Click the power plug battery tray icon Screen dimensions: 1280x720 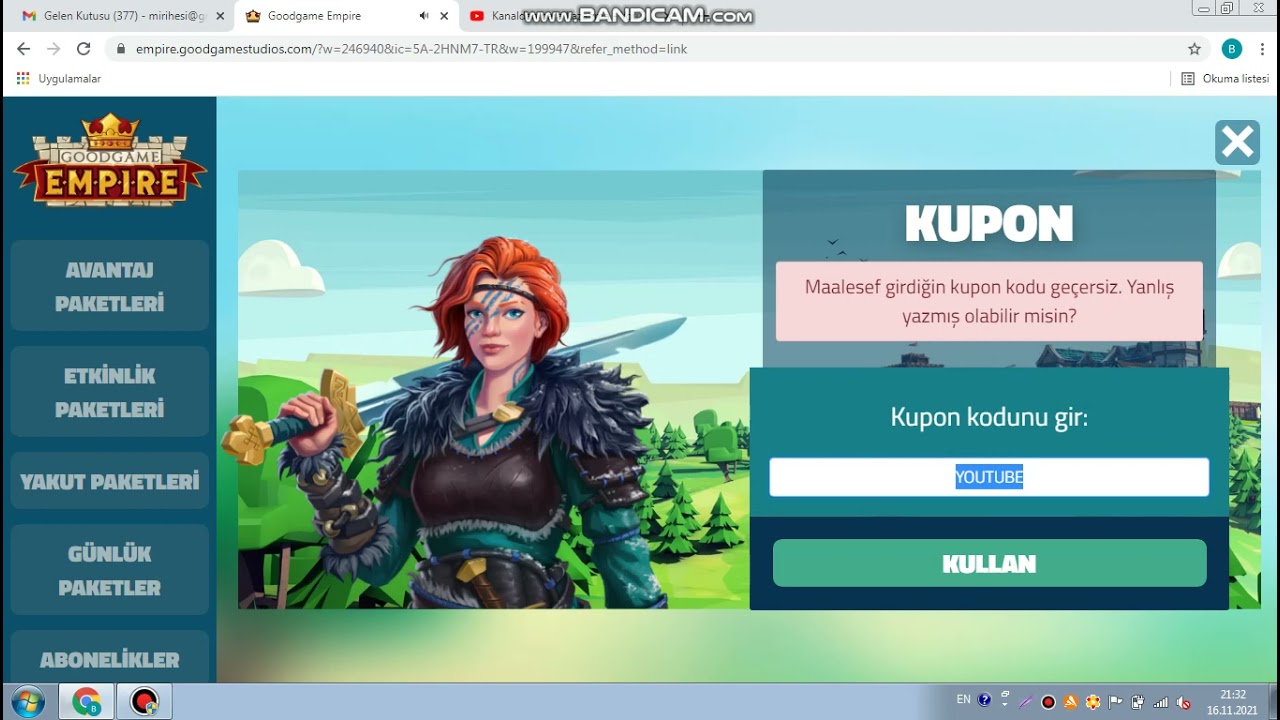pyautogui.click(x=1138, y=702)
